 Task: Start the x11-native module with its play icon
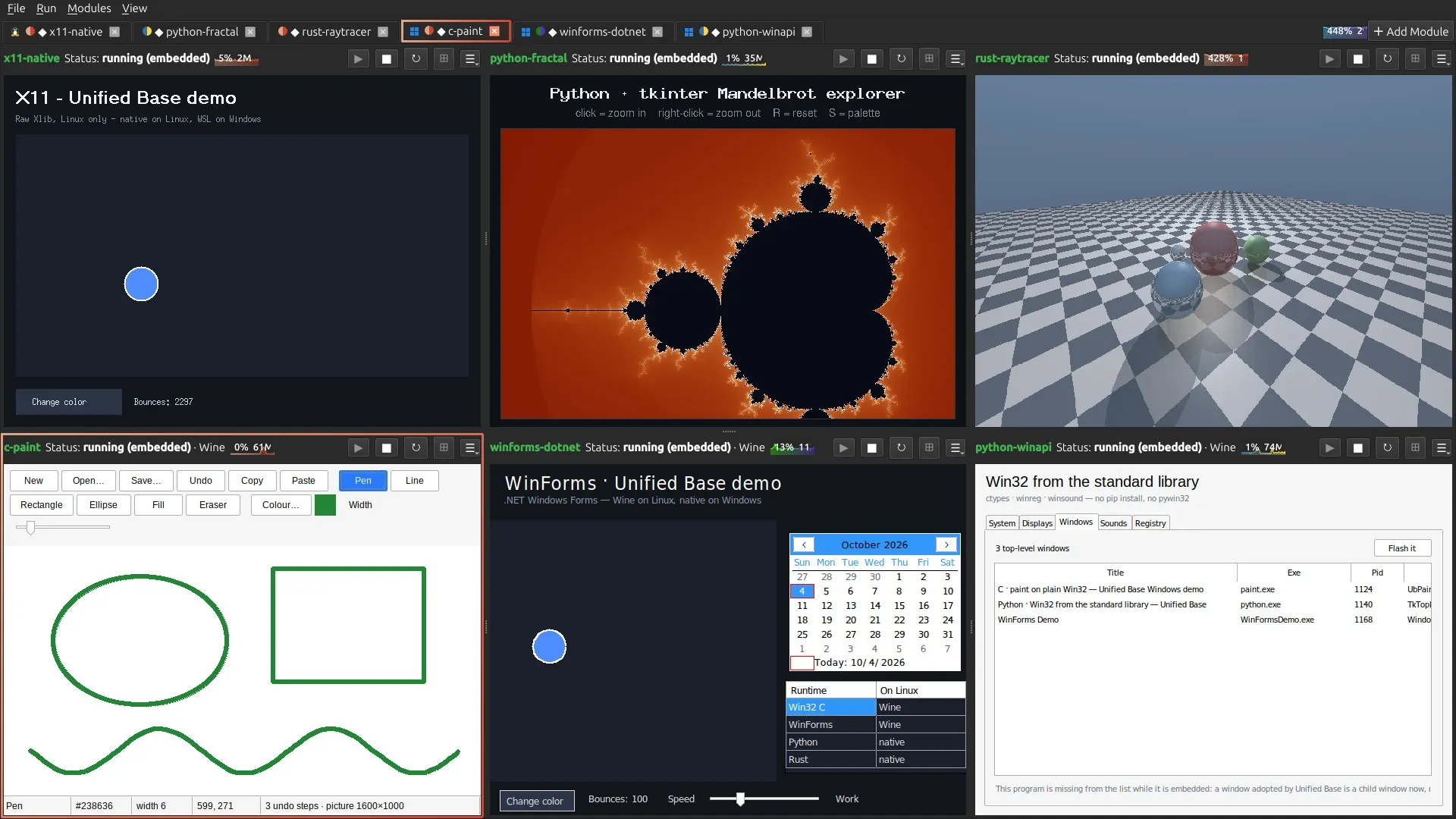point(358,58)
